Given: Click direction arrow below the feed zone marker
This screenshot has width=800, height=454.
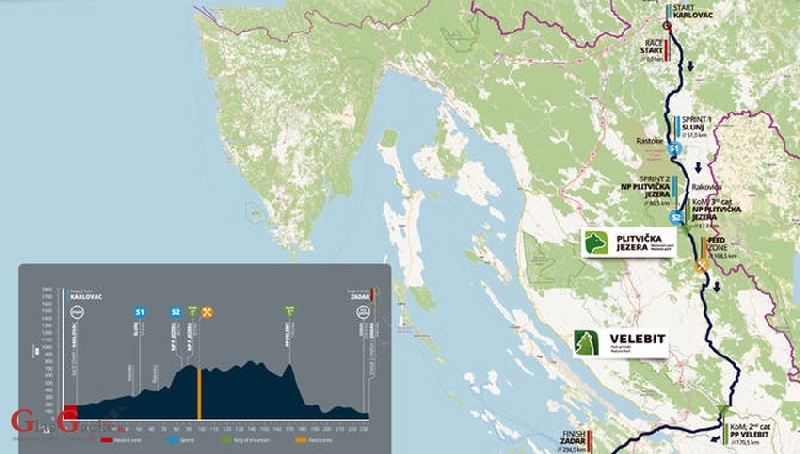Looking at the screenshot, I should pyautogui.click(x=717, y=287).
